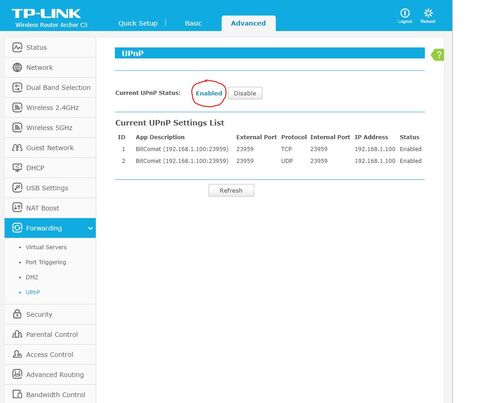Click the Reboot icon in header
The height and width of the screenshot is (403, 480).
point(428,13)
